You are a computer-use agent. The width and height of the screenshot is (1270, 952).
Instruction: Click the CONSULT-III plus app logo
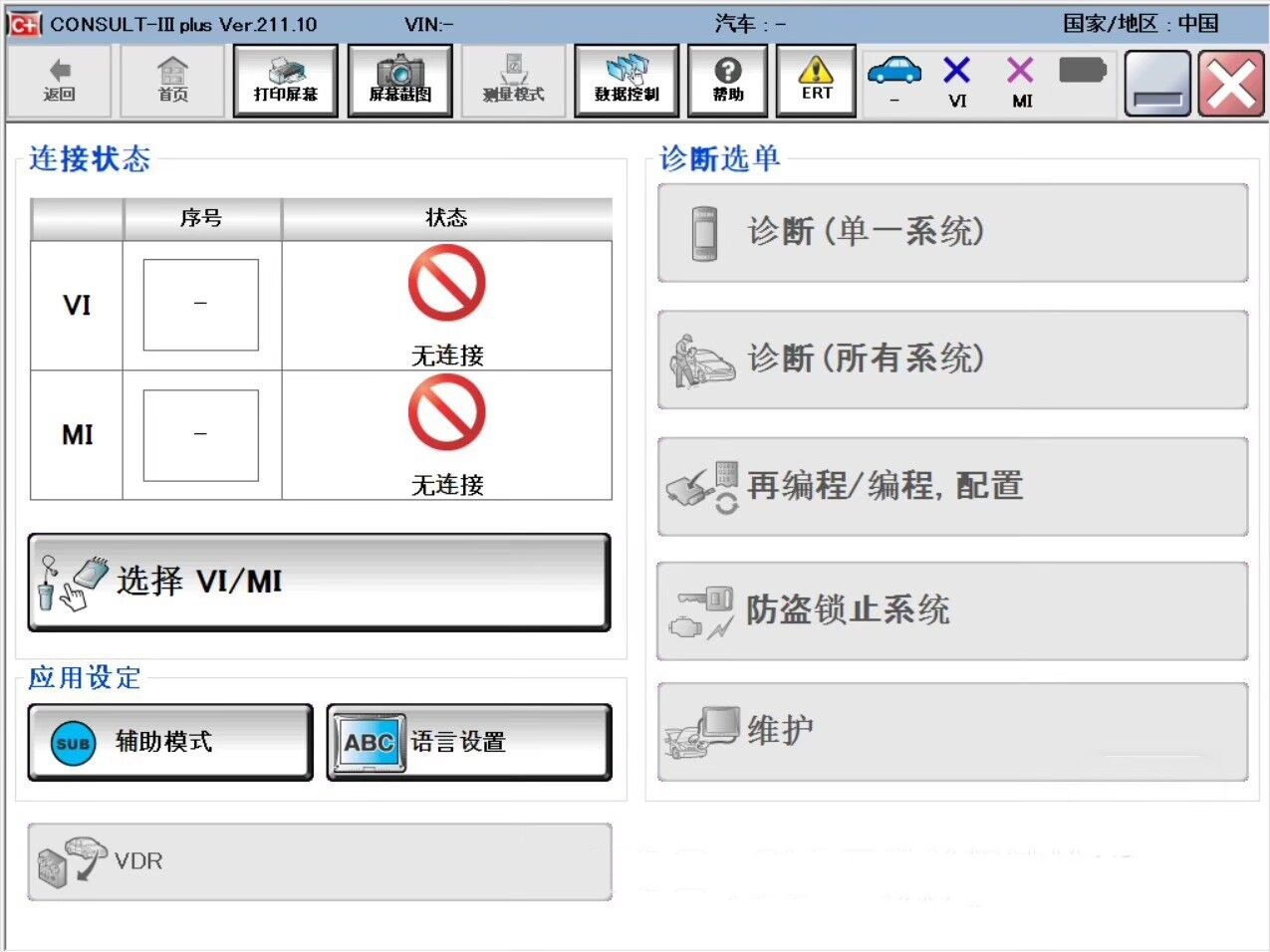[x=25, y=24]
